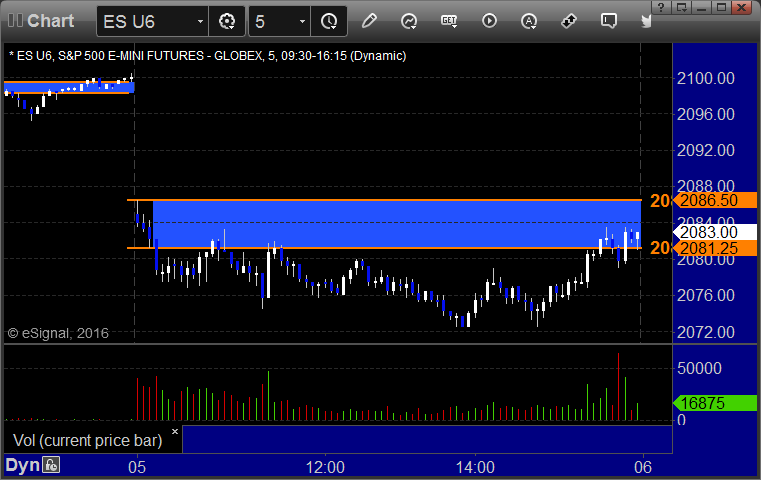This screenshot has width=761, height=480.
Task: Close the Vol study label
Action: pos(175,431)
